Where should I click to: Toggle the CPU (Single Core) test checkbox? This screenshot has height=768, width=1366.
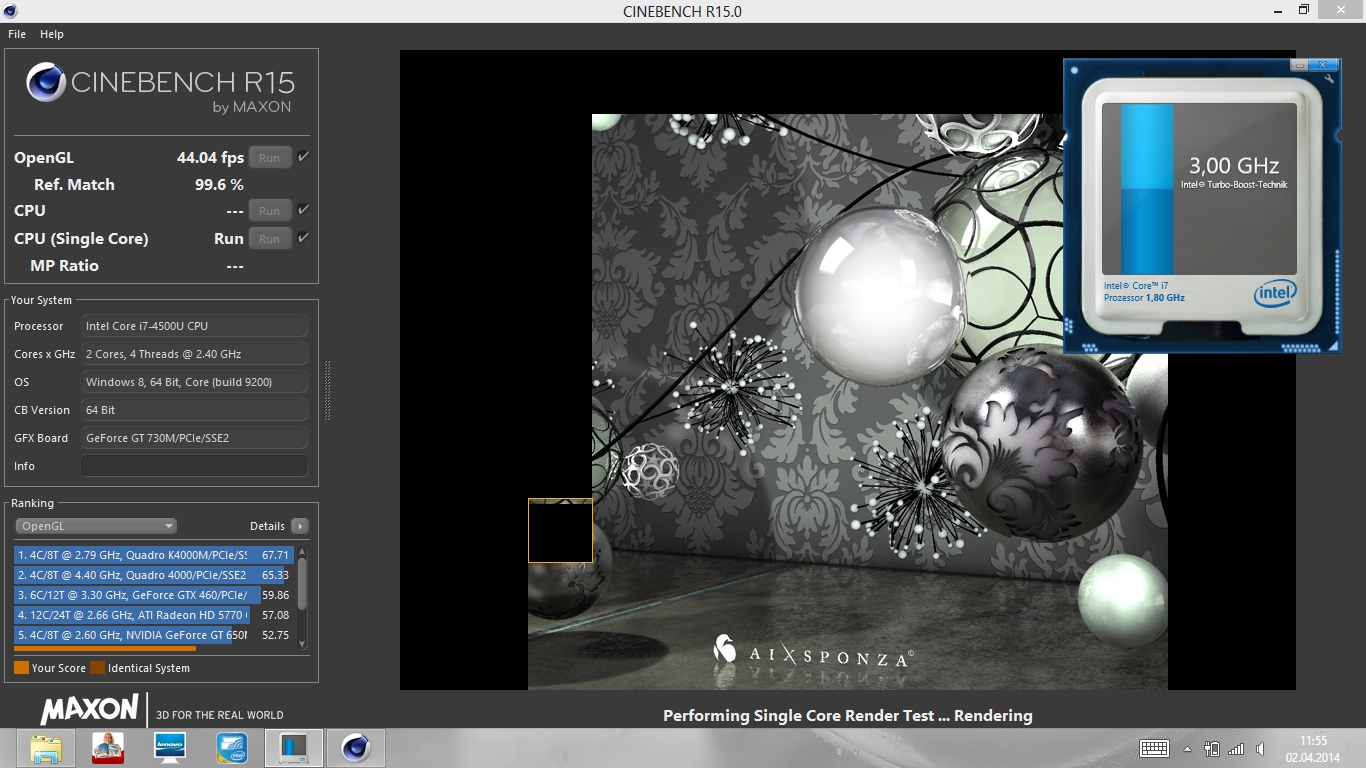coord(303,238)
